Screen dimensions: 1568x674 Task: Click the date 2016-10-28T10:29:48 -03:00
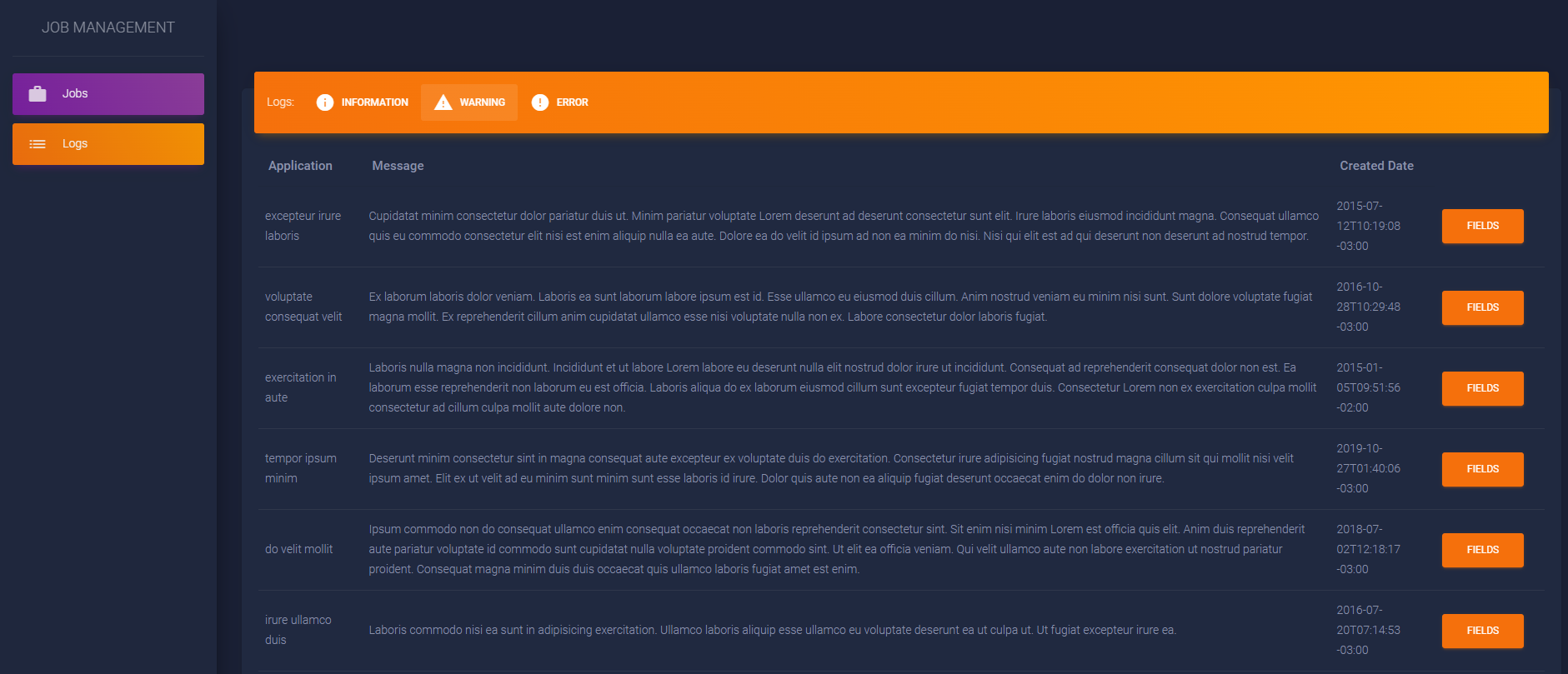1369,307
